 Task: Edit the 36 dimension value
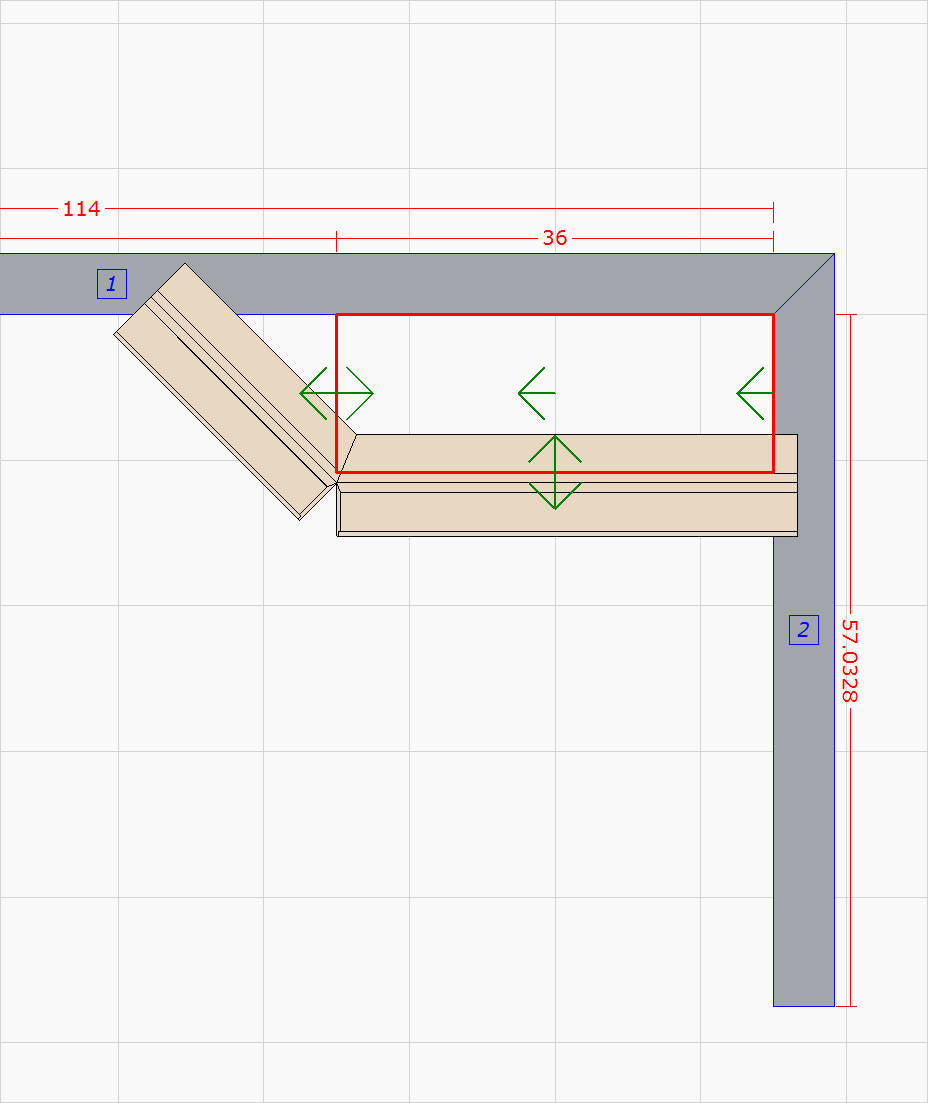[x=554, y=240]
